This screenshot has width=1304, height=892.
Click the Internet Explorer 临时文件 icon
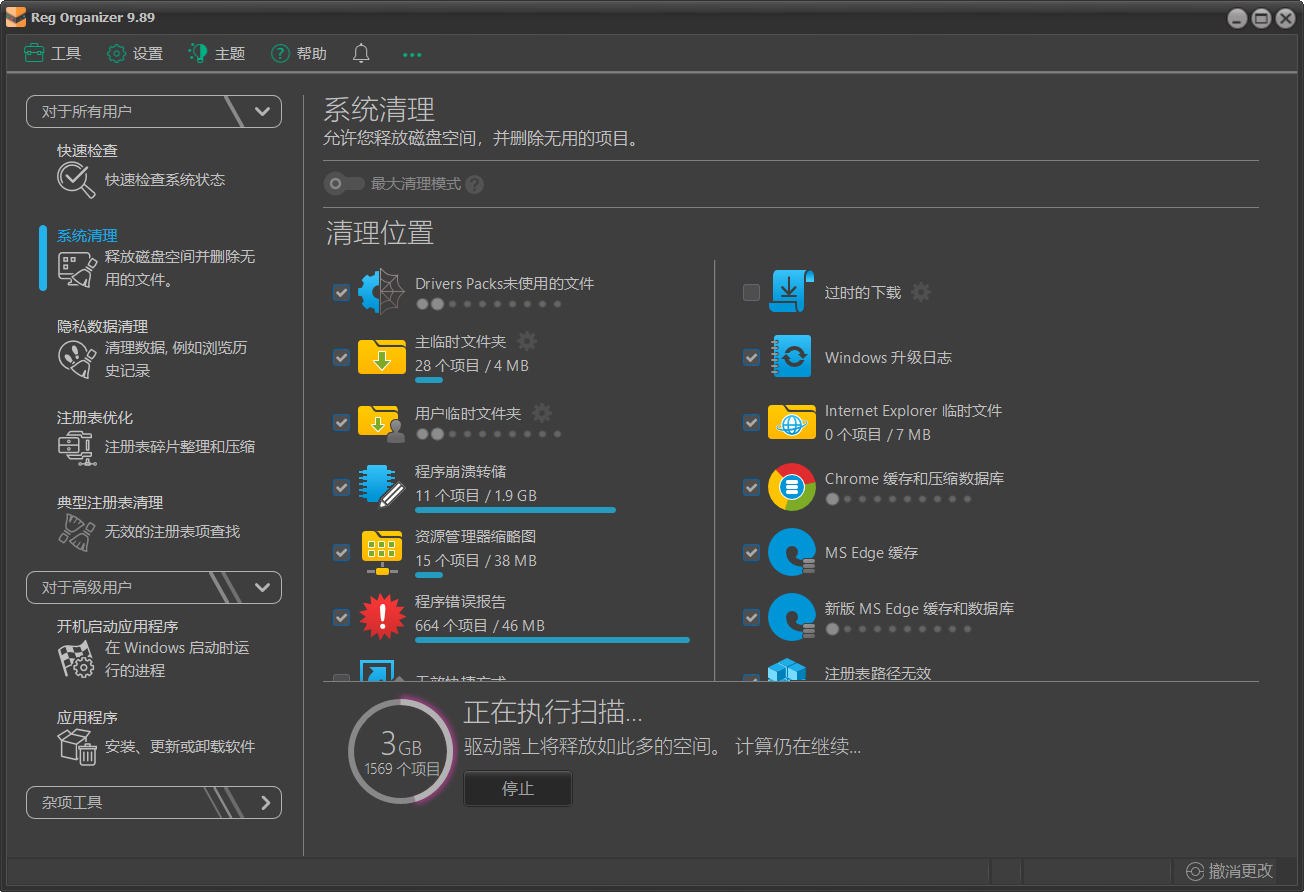792,422
